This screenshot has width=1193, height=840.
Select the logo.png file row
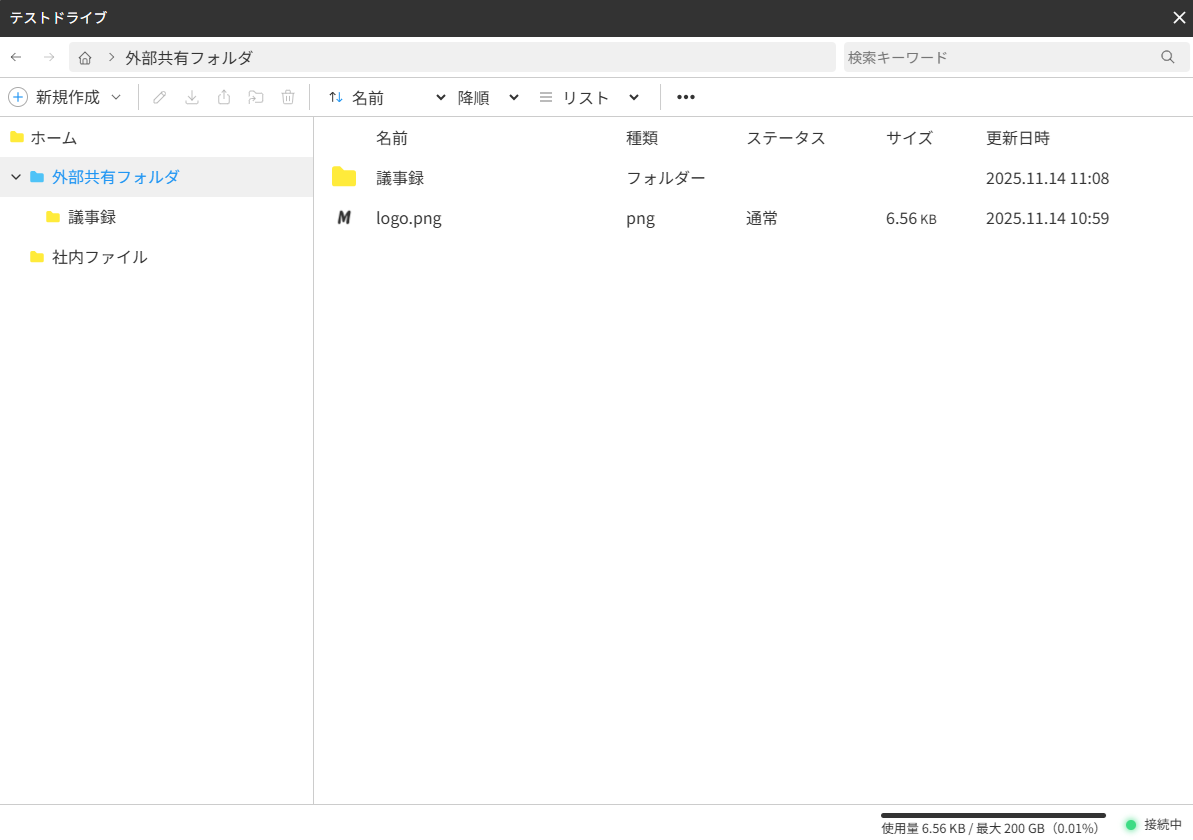(x=408, y=218)
